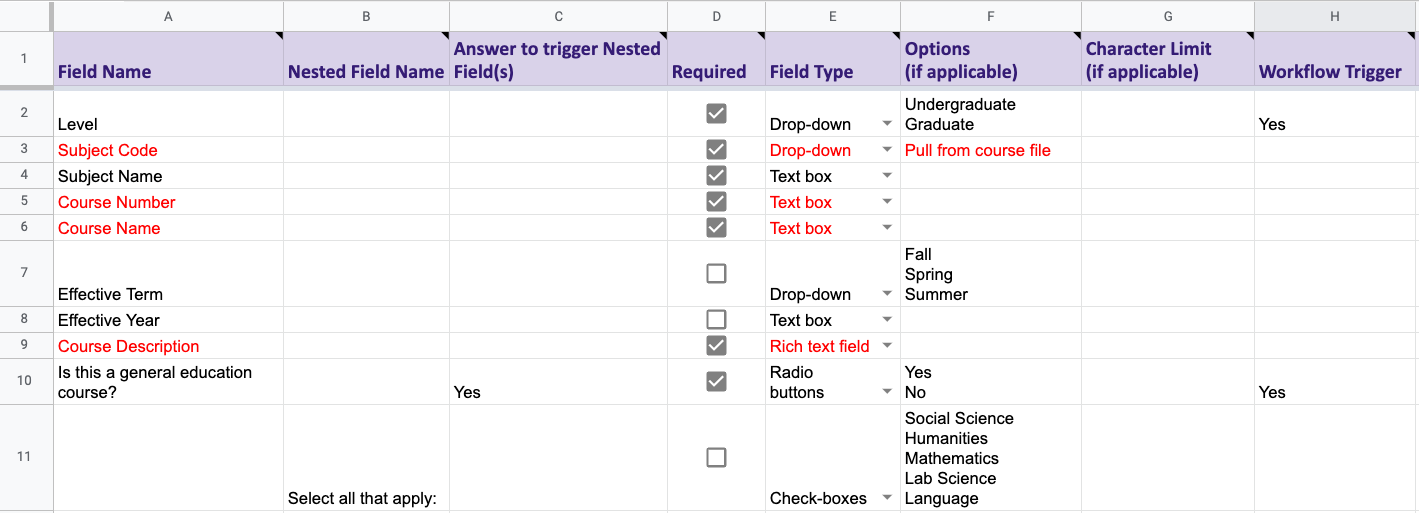Enable Required checkbox for Effective Term
The height and width of the screenshot is (513, 1419).
716,273
